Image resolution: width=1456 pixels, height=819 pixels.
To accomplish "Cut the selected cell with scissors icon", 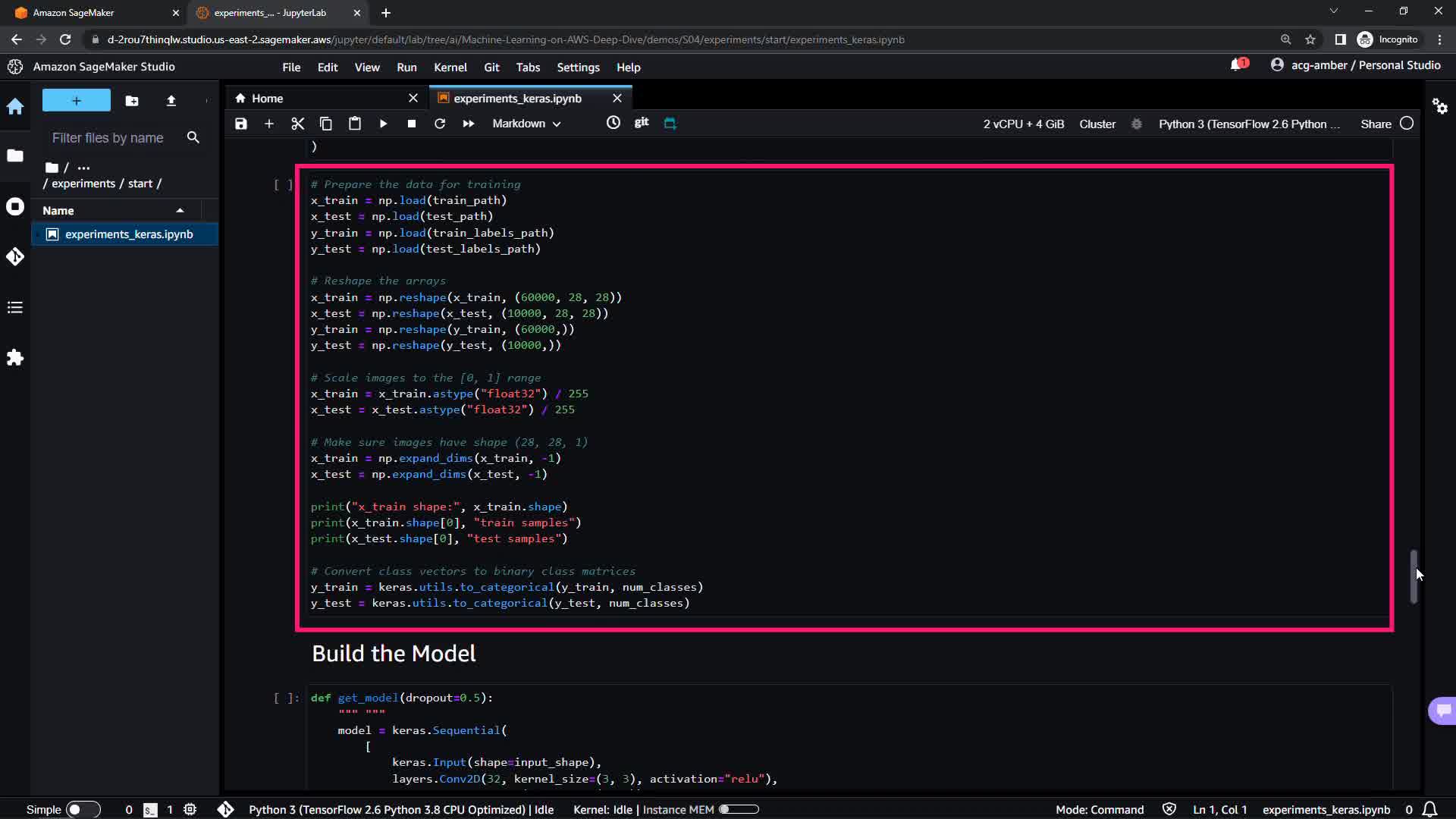I will (297, 124).
